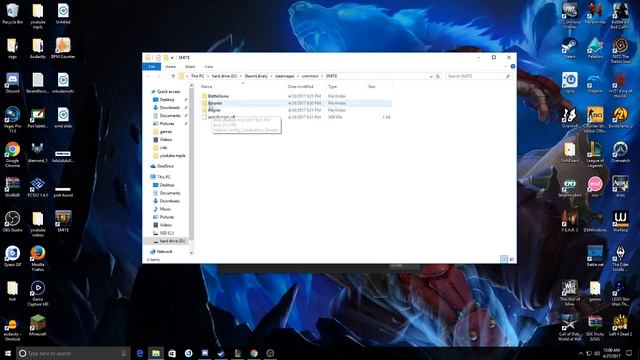Open the BPM Counter desktop icon
This screenshot has height=360, width=640.
(x=63, y=48)
